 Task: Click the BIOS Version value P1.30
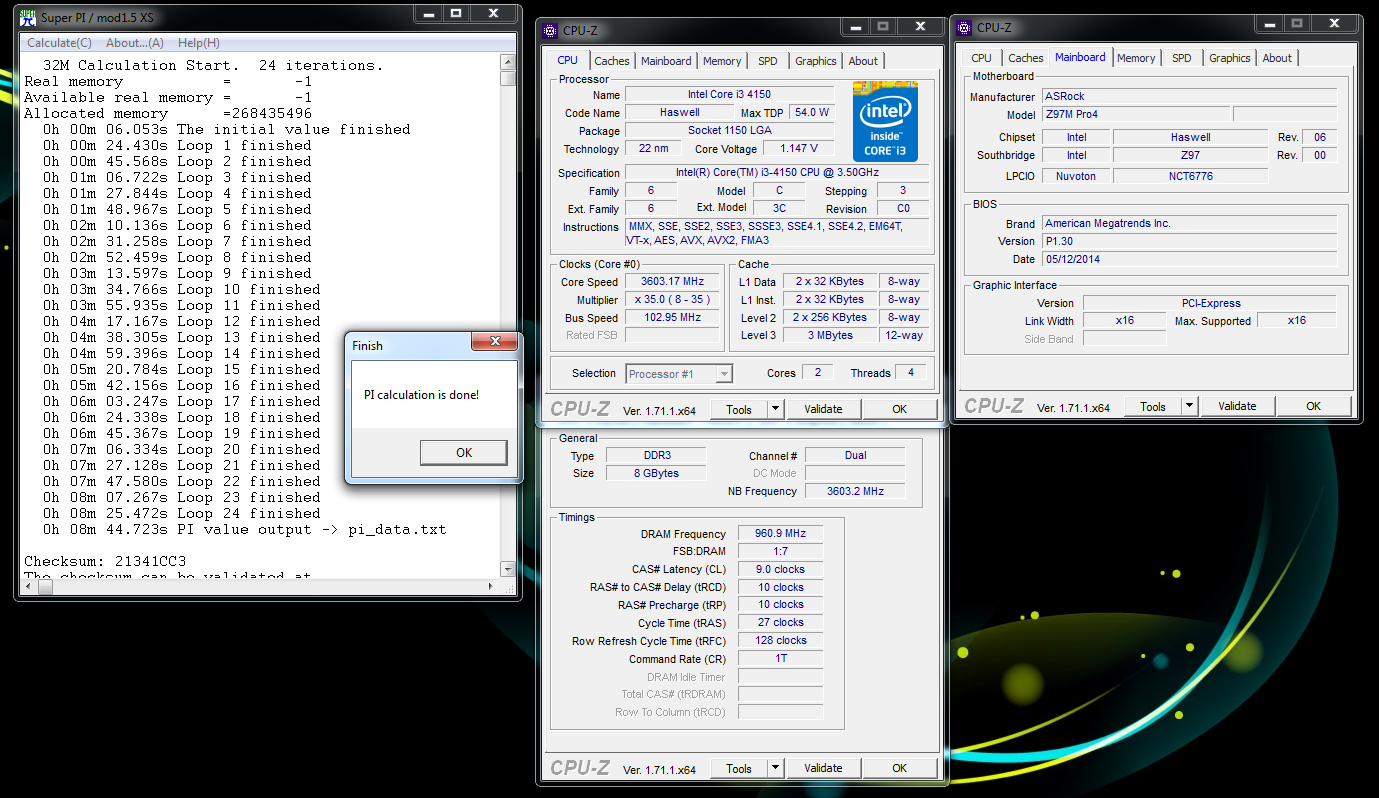coord(1189,241)
